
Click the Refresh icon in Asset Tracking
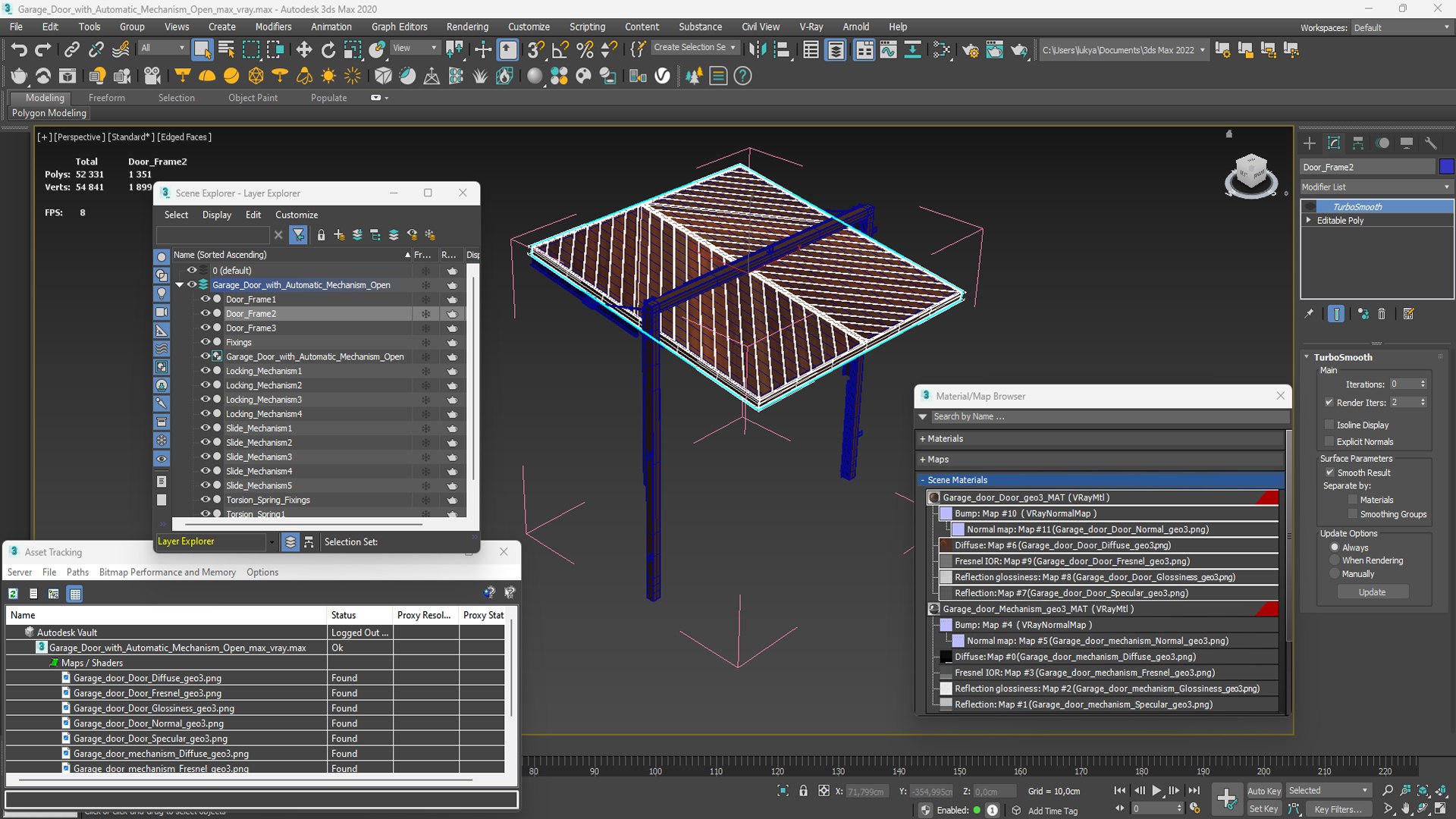(14, 594)
